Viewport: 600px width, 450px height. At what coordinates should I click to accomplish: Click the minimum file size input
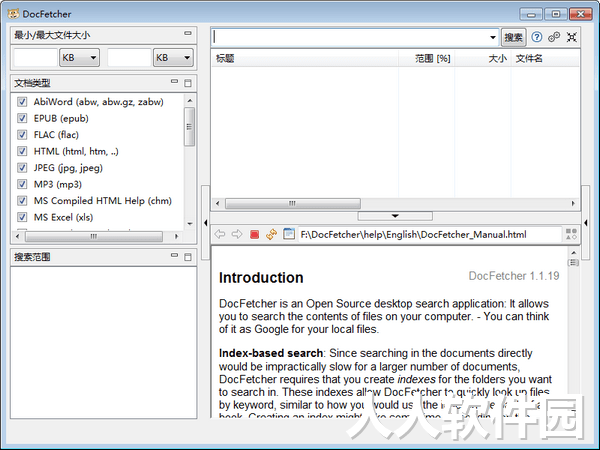coord(36,57)
